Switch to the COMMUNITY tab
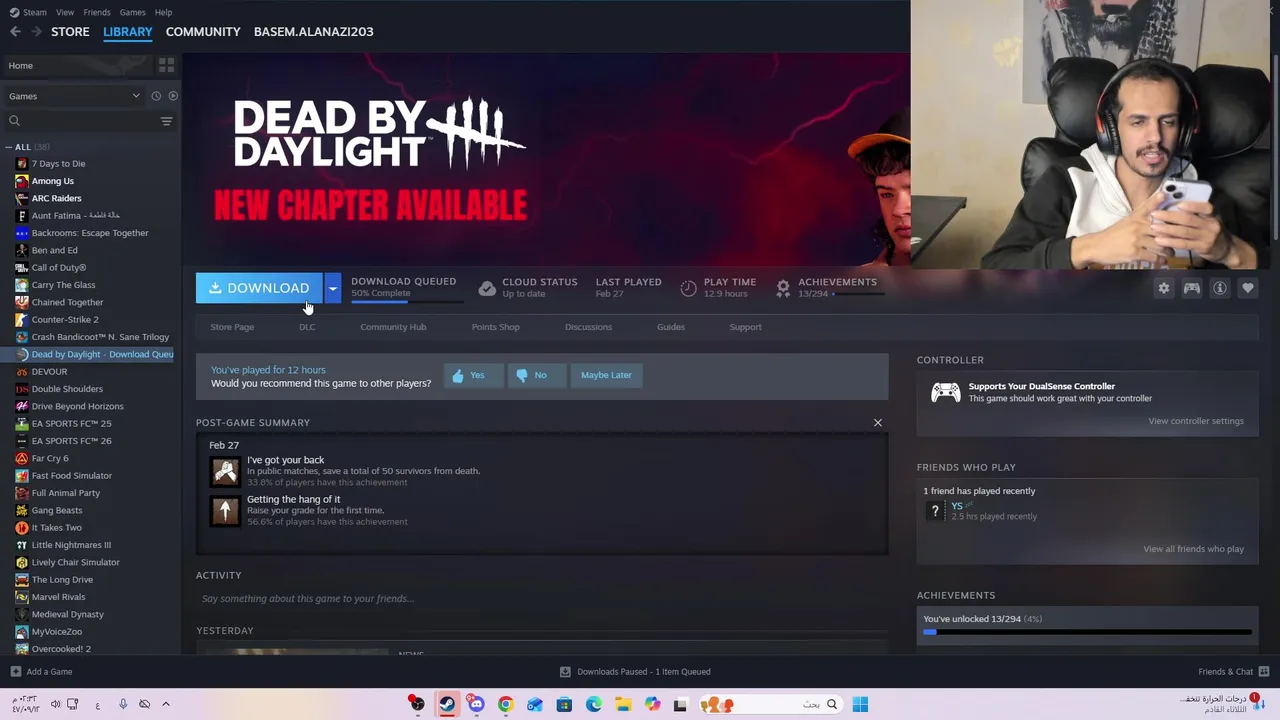Image resolution: width=1280 pixels, height=720 pixels. click(203, 32)
